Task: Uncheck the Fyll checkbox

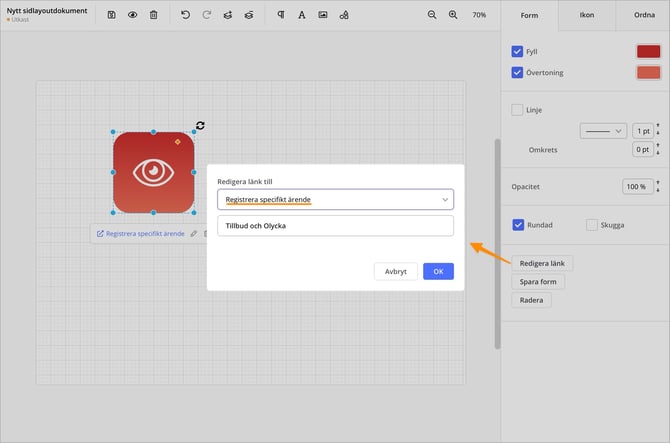Action: click(517, 51)
